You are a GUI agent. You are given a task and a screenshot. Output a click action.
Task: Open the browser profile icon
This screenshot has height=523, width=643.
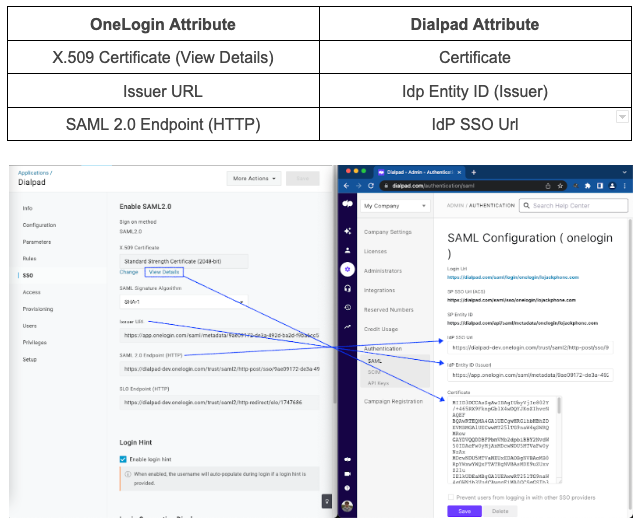point(612,186)
